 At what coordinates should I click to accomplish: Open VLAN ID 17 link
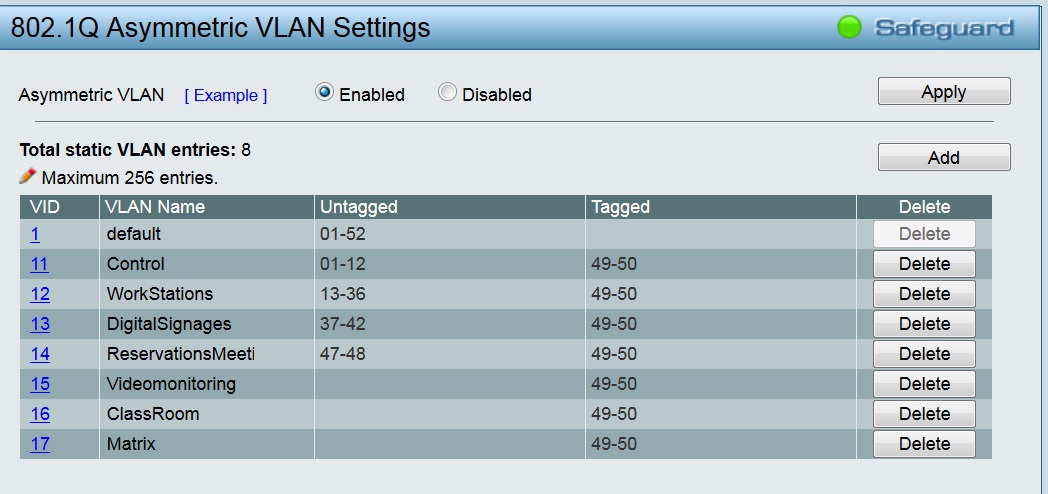39,444
